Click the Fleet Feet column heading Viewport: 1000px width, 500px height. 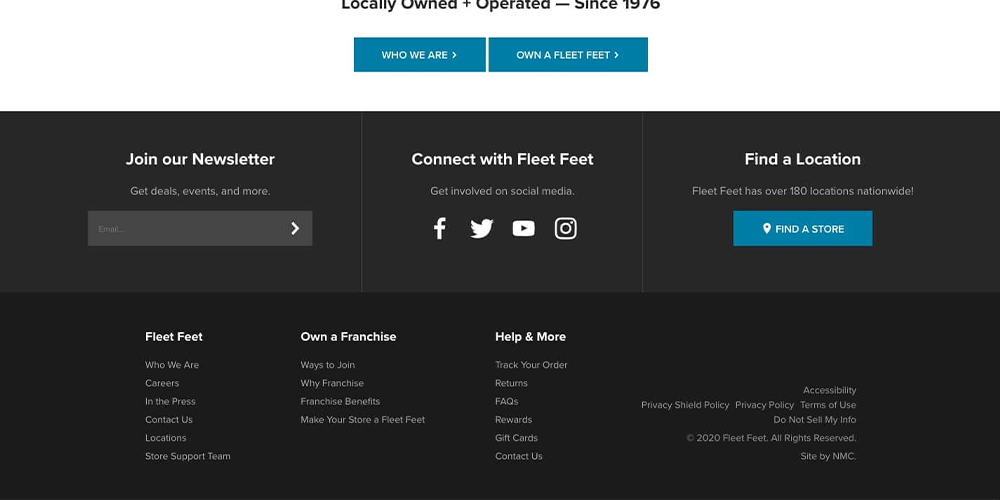(x=174, y=337)
